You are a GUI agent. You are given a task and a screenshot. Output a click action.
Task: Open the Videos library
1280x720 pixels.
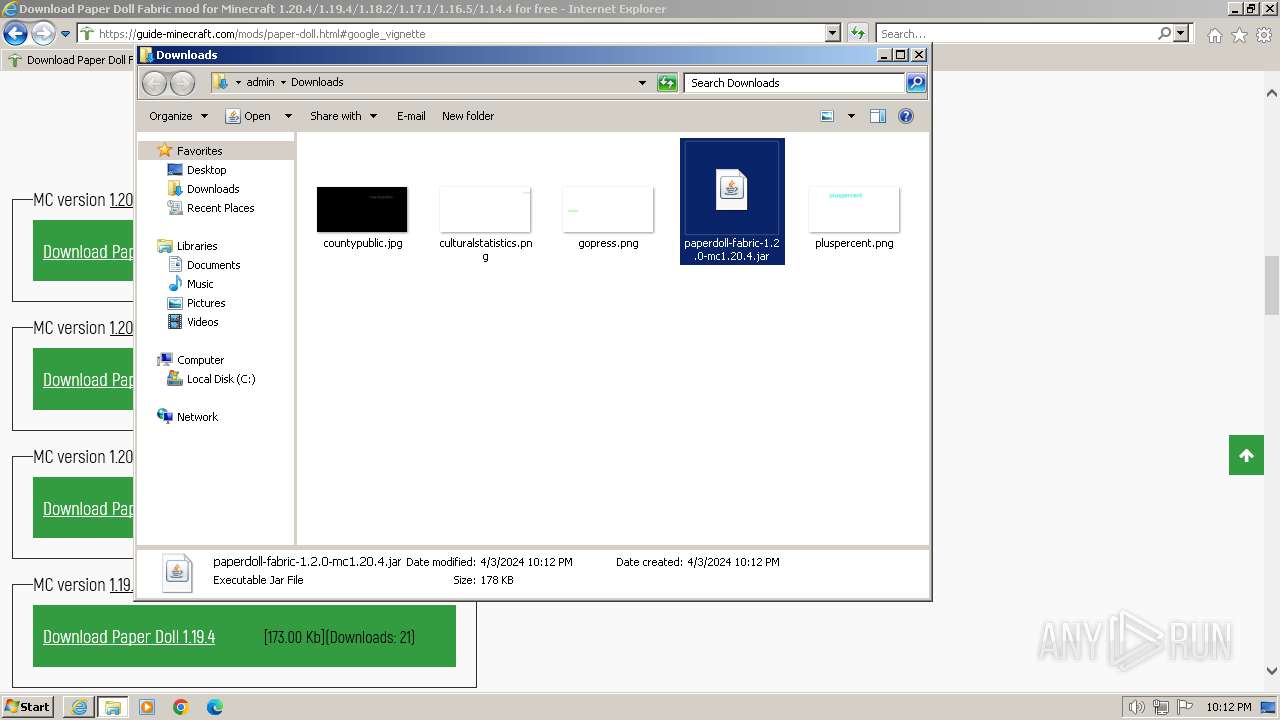(202, 322)
